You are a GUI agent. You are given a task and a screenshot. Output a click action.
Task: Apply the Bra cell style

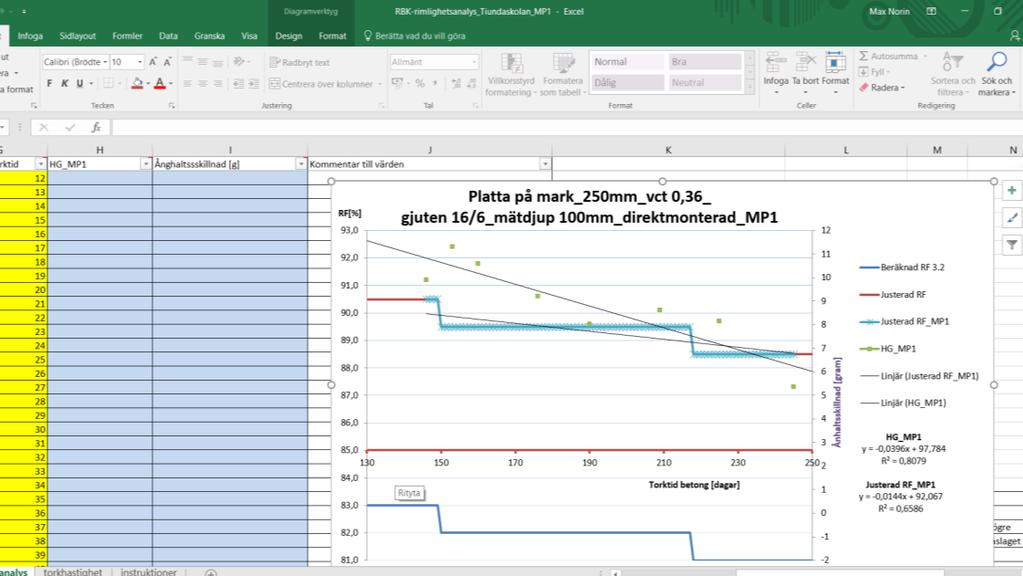(x=705, y=61)
